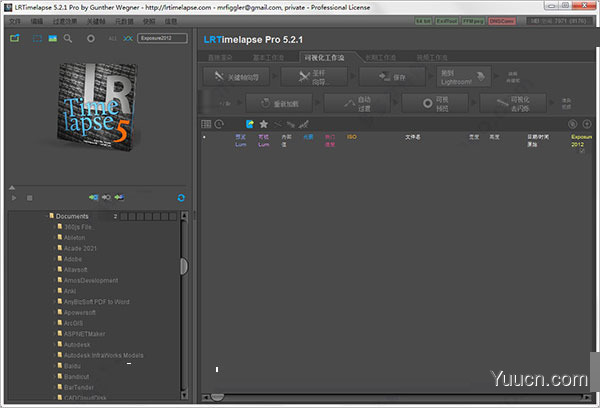Screen dimensions: 600x408
Task: Open the 编辑 menu
Action: 36,21
